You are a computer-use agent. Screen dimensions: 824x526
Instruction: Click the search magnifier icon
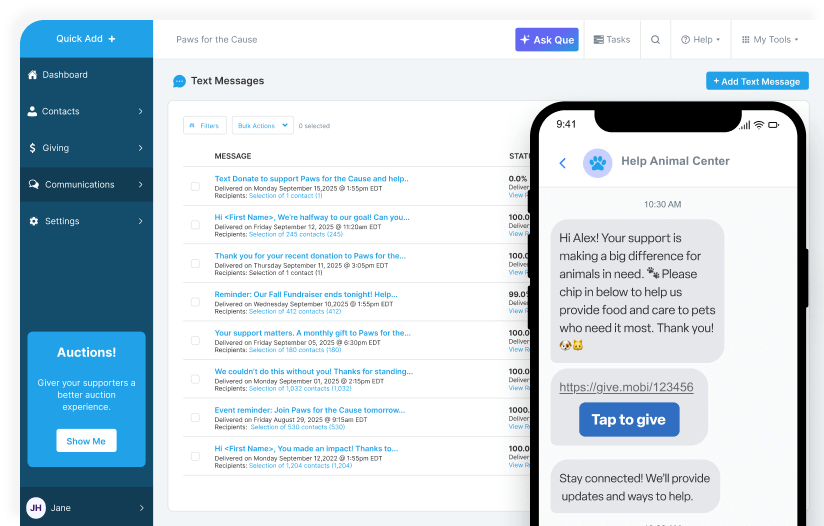(655, 40)
